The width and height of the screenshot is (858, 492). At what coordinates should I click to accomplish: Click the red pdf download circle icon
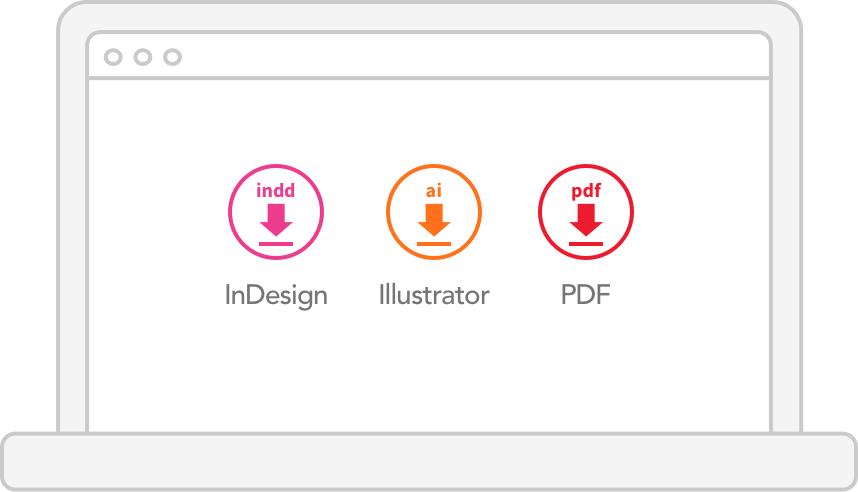click(586, 212)
